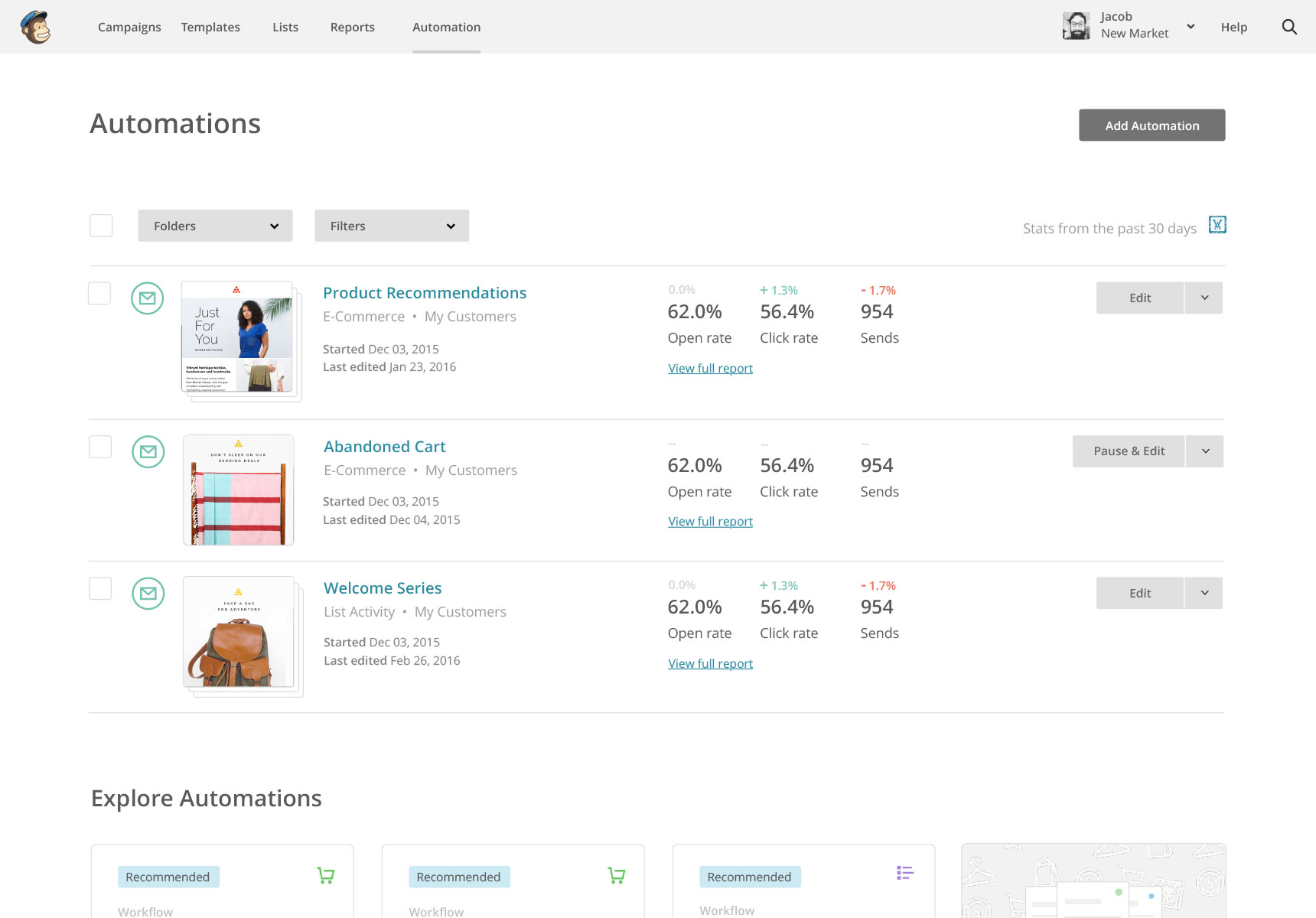Click Last edited Dec 04, 2015 text
This screenshot has height=918, width=1316.
pyautogui.click(x=391, y=520)
